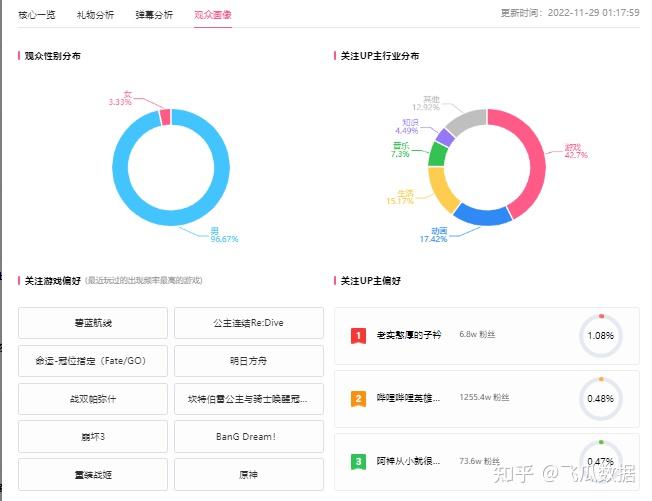The height and width of the screenshot is (501, 652).
Task: Select the 碧蓝航线 game button
Action: coord(93,323)
